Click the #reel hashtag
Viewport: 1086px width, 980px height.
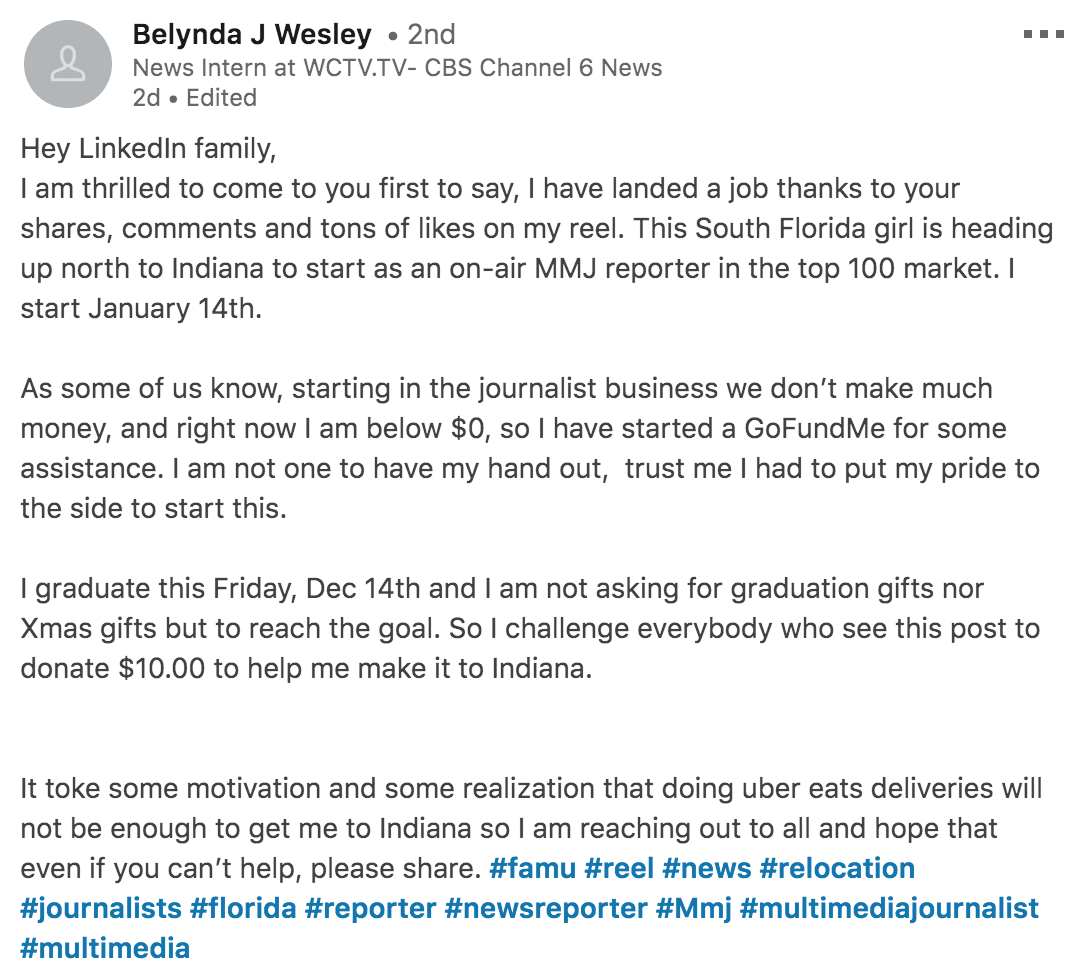click(619, 868)
